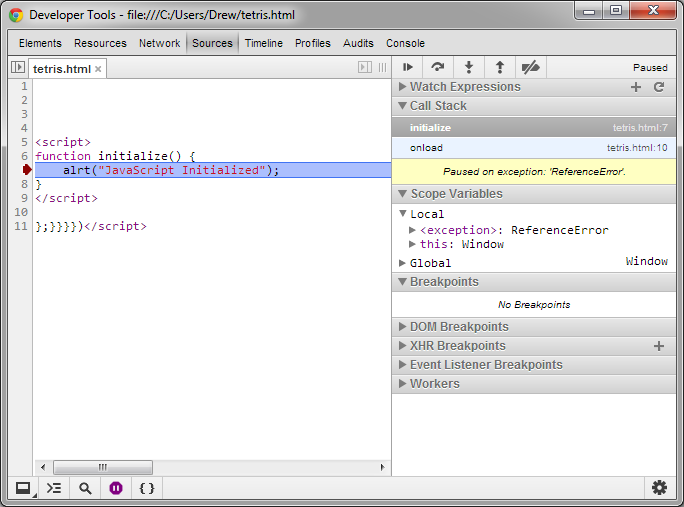This screenshot has height=507, width=684.
Task: Select the onload call stack frame
Action: point(534,148)
